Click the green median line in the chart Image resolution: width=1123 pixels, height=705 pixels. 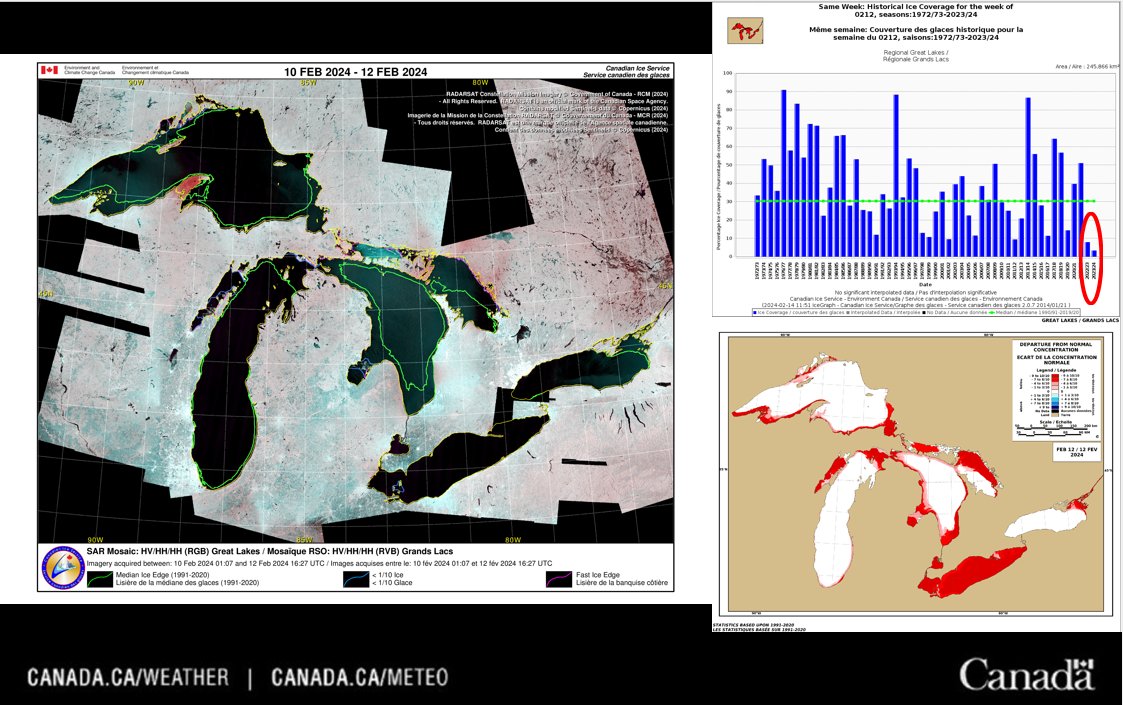[925, 201]
